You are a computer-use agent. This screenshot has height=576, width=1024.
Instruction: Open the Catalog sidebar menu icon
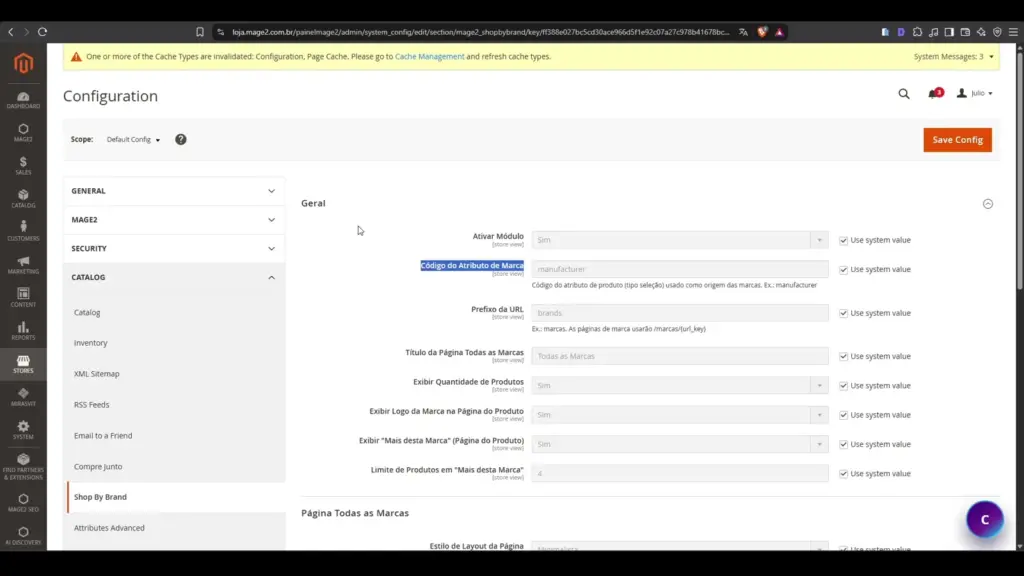pyautogui.click(x=24, y=199)
